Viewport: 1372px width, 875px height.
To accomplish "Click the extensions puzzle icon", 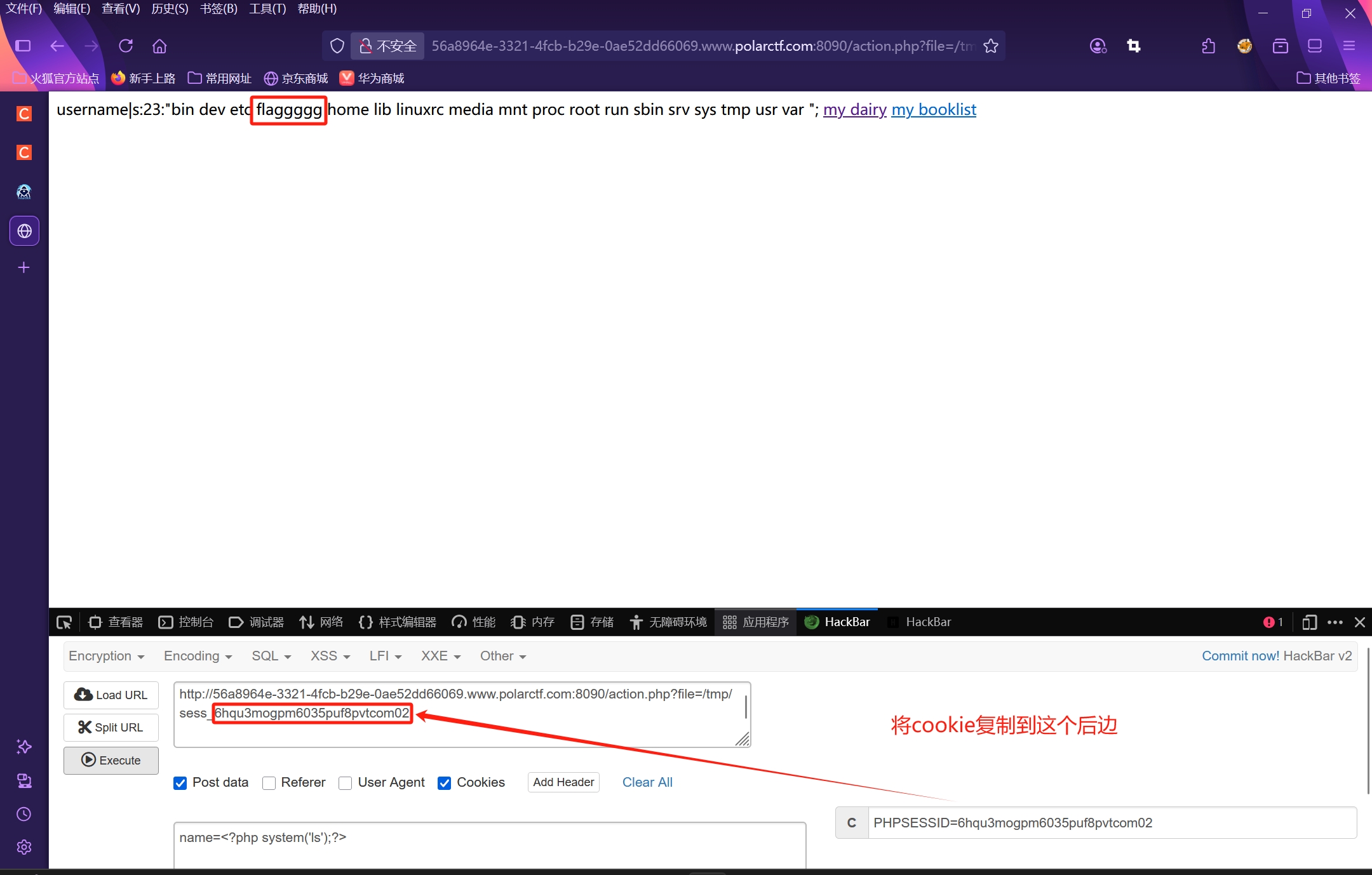I will click(x=1209, y=46).
